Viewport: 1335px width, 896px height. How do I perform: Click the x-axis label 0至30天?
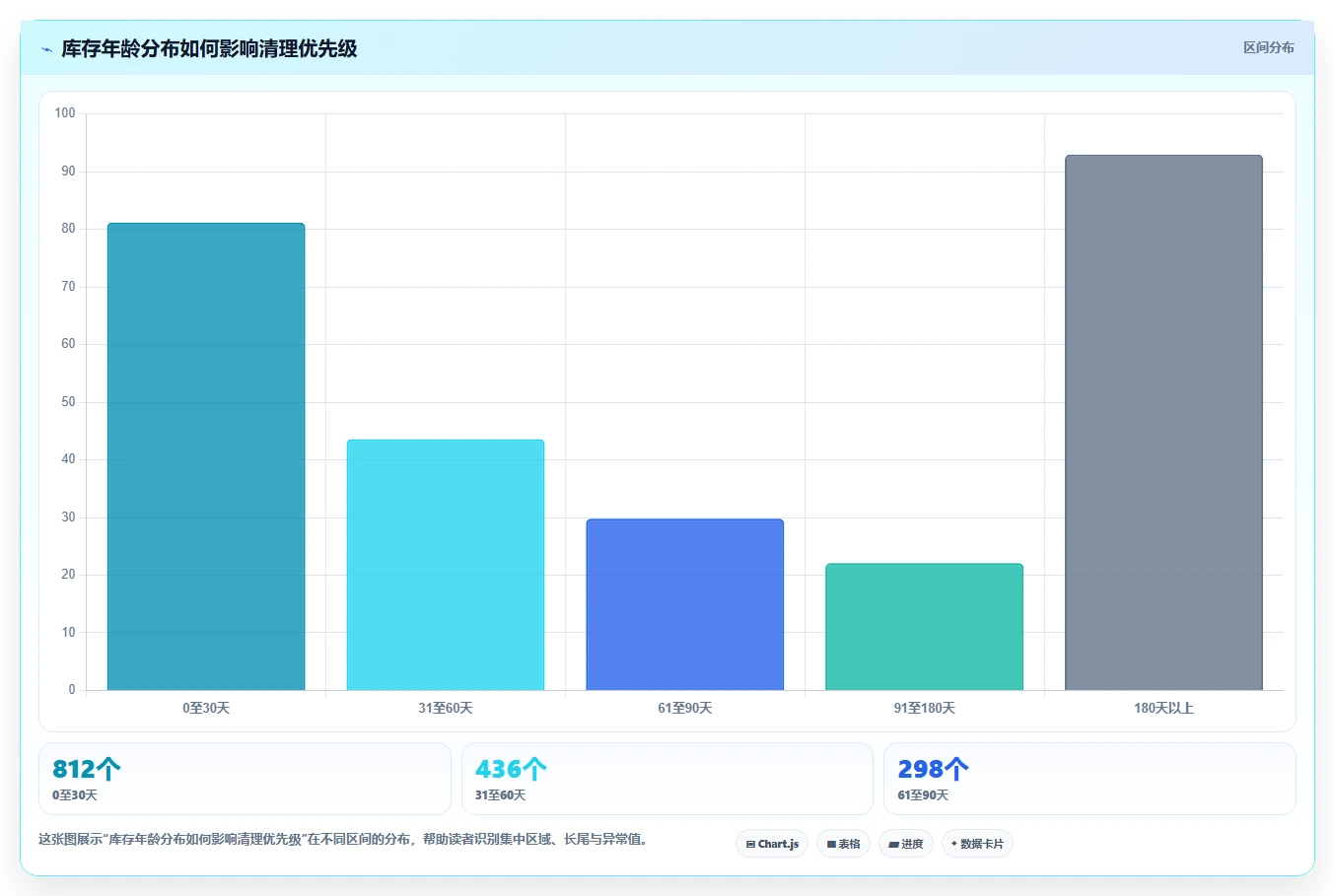[206, 708]
